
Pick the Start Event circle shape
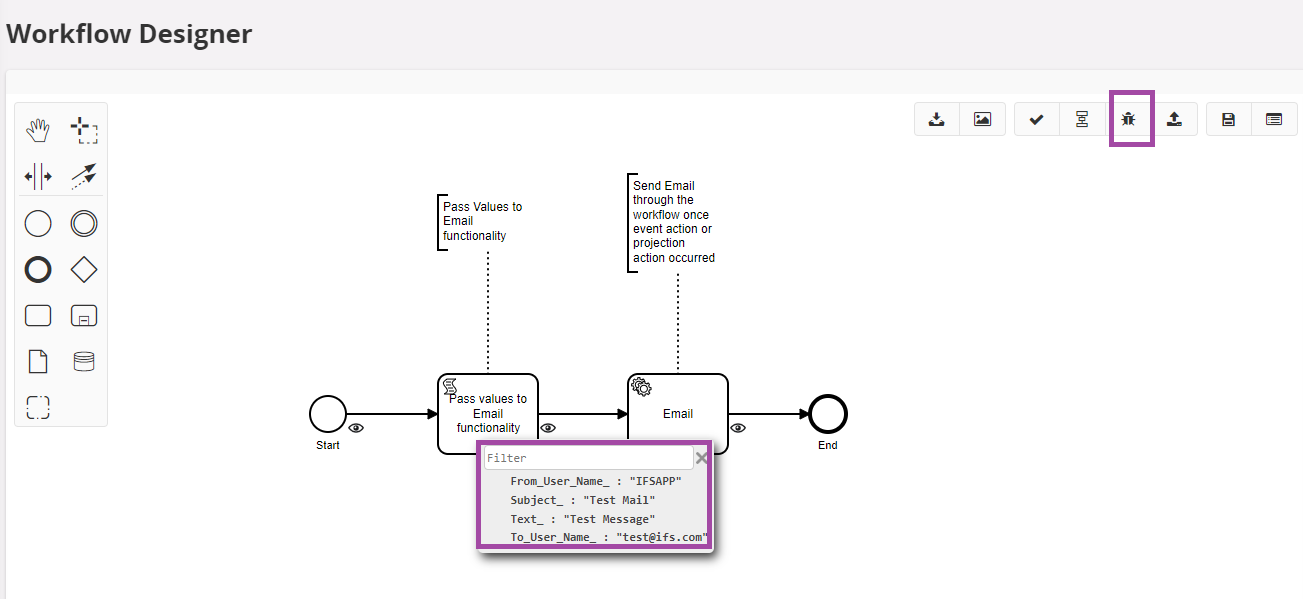(38, 224)
